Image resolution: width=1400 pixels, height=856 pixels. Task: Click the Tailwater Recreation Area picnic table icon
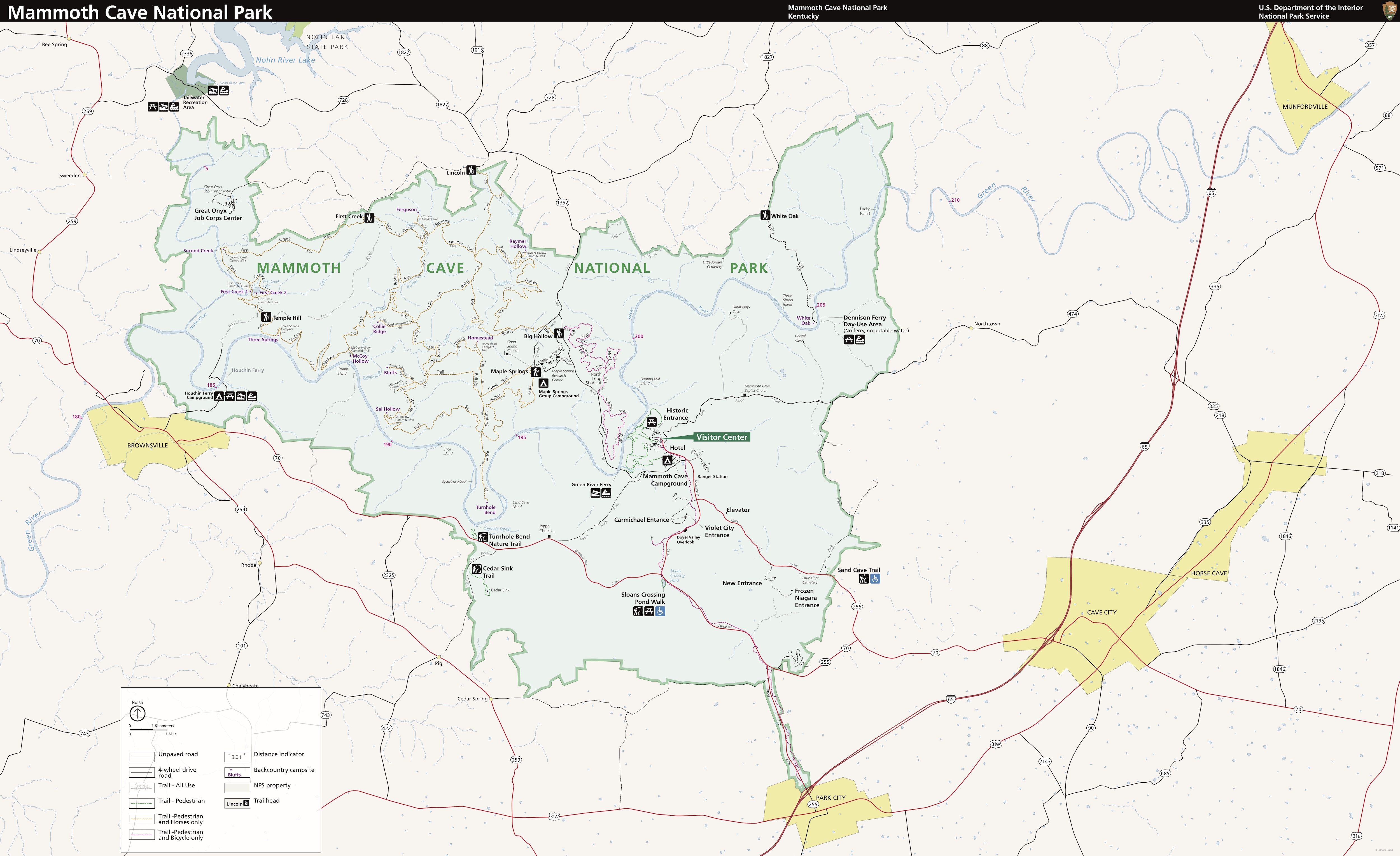(x=152, y=106)
